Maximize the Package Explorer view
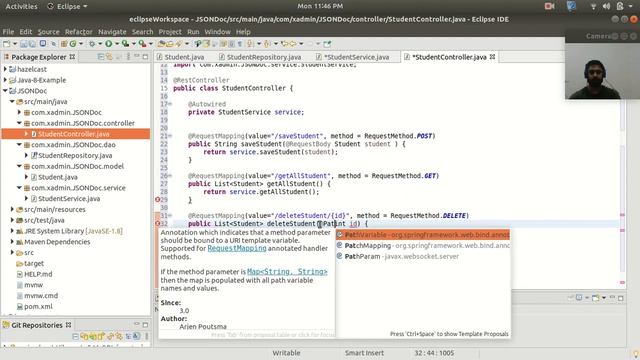Viewport: 640px width, 360px height. (x=145, y=57)
